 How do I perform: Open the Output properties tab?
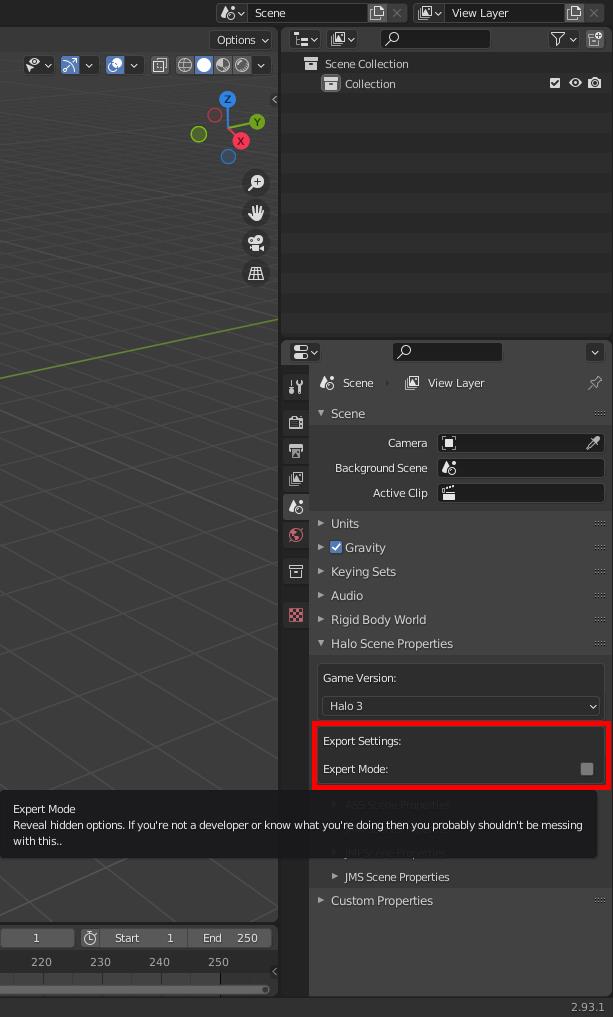click(x=296, y=450)
